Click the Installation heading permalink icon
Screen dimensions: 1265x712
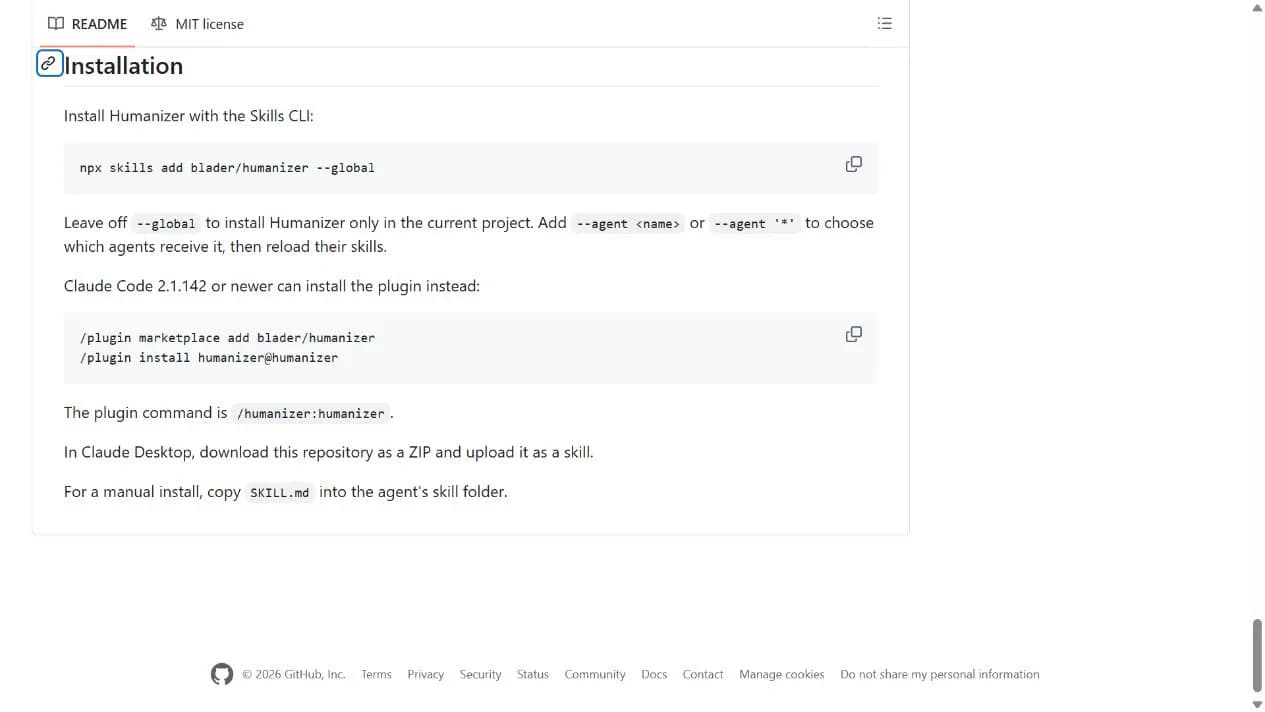click(x=49, y=63)
